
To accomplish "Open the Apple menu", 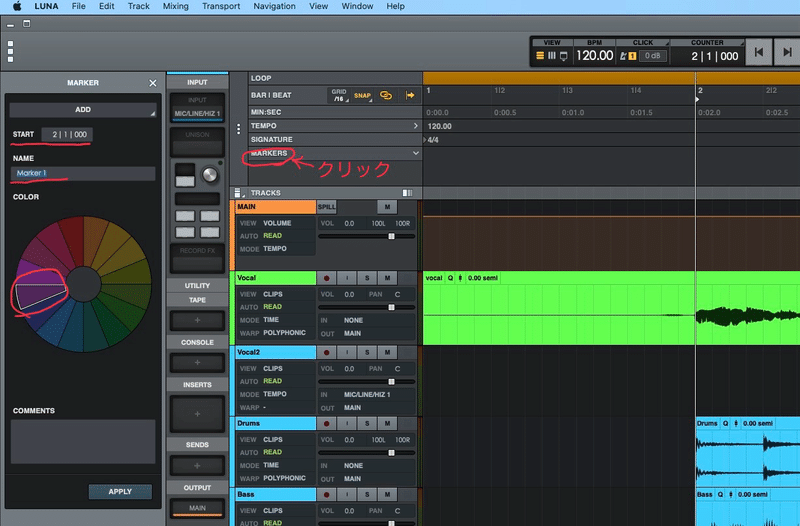I will [x=17, y=6].
